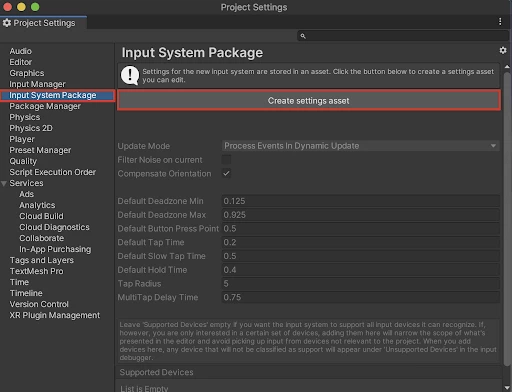Viewport: 512px width, 392px height.
Task: Select the Project Settings tab
Action: pos(43,23)
